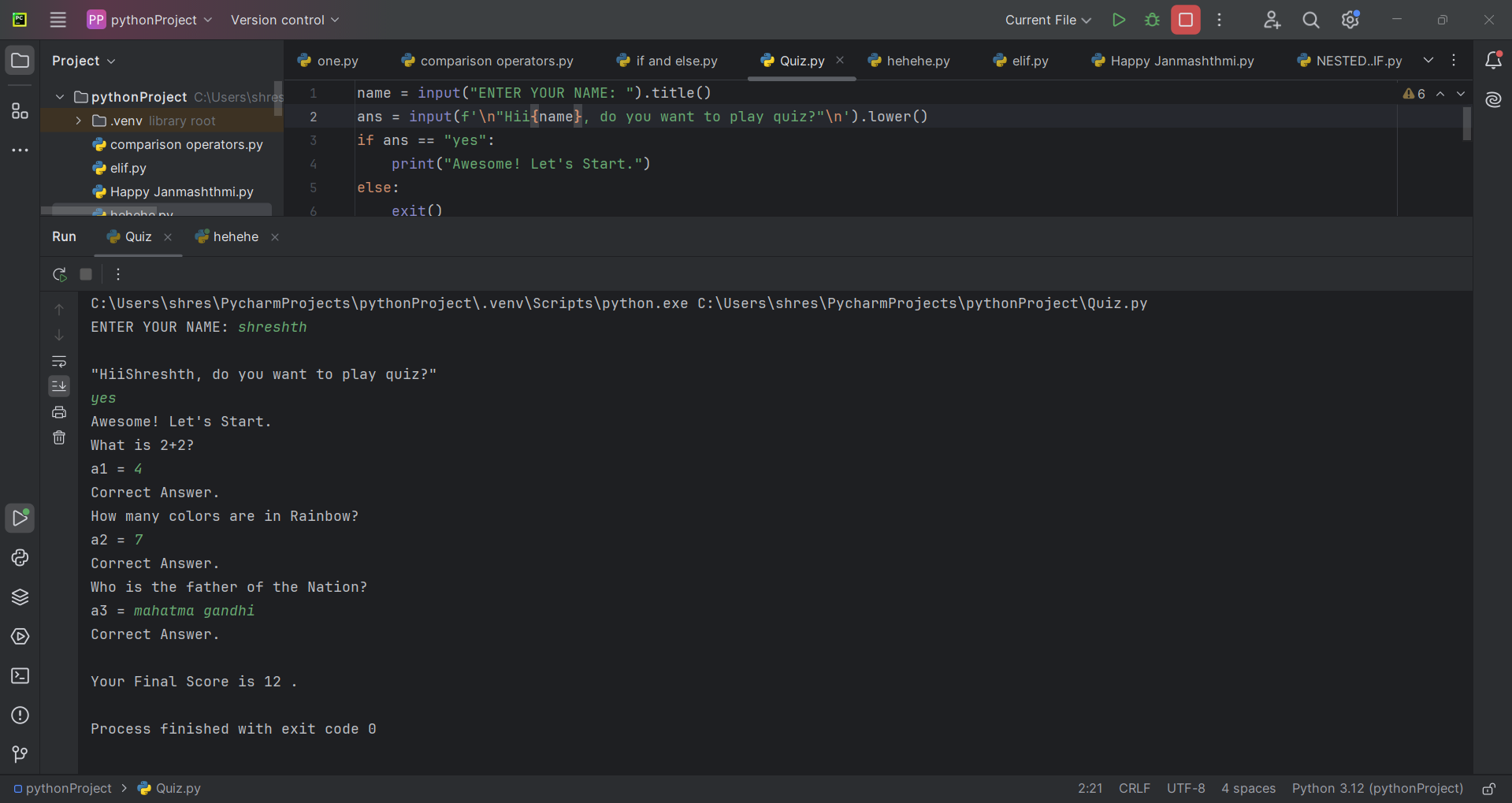Switch to Happy Janmashthmi.py editor tab
Viewport: 1512px width, 803px height.
click(1172, 61)
